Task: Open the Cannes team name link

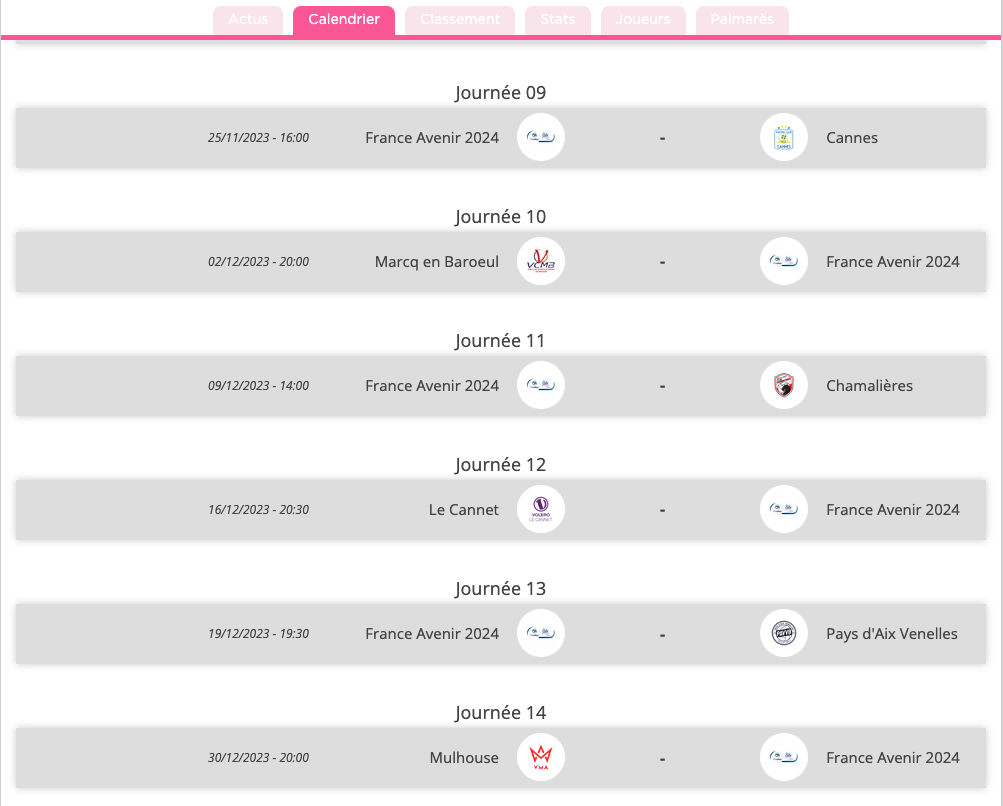Action: [x=852, y=138]
